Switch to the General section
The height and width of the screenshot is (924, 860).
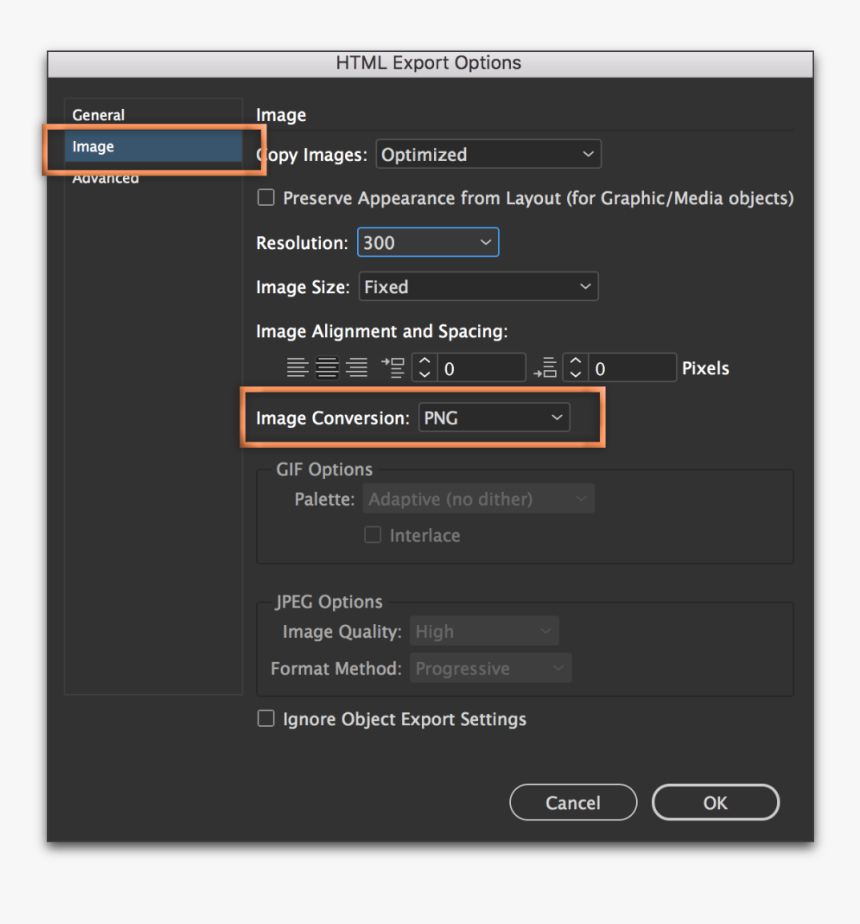point(99,115)
